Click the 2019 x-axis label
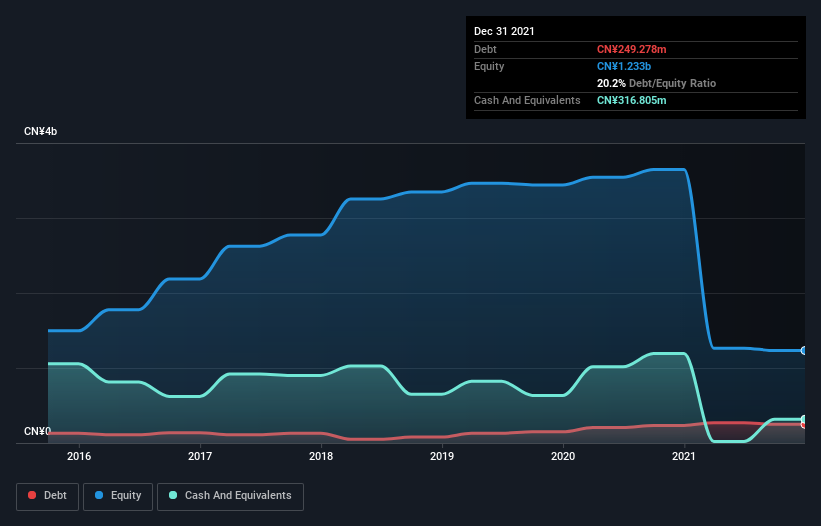821x526 pixels. coord(442,456)
